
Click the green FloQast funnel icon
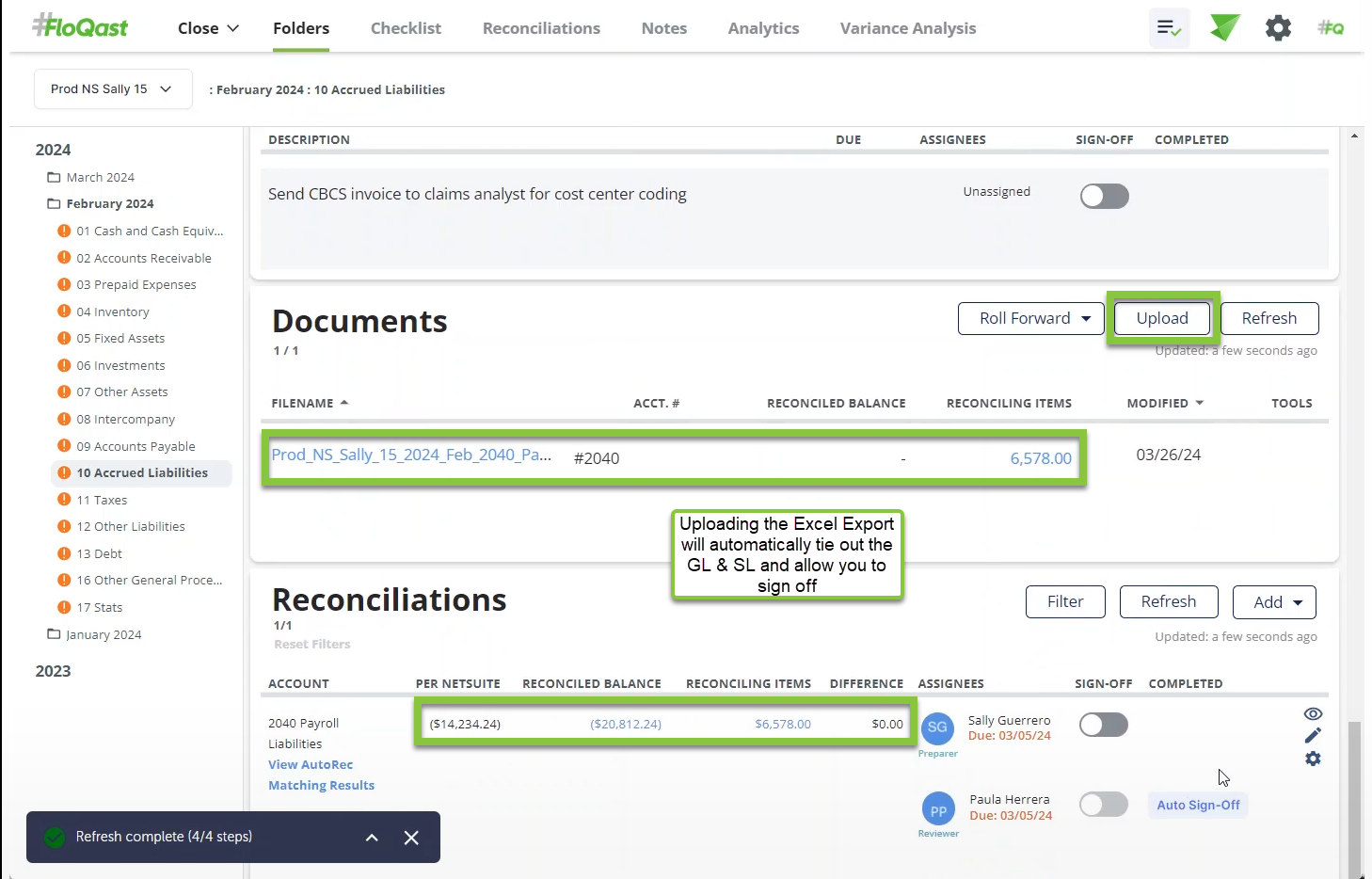1224,28
